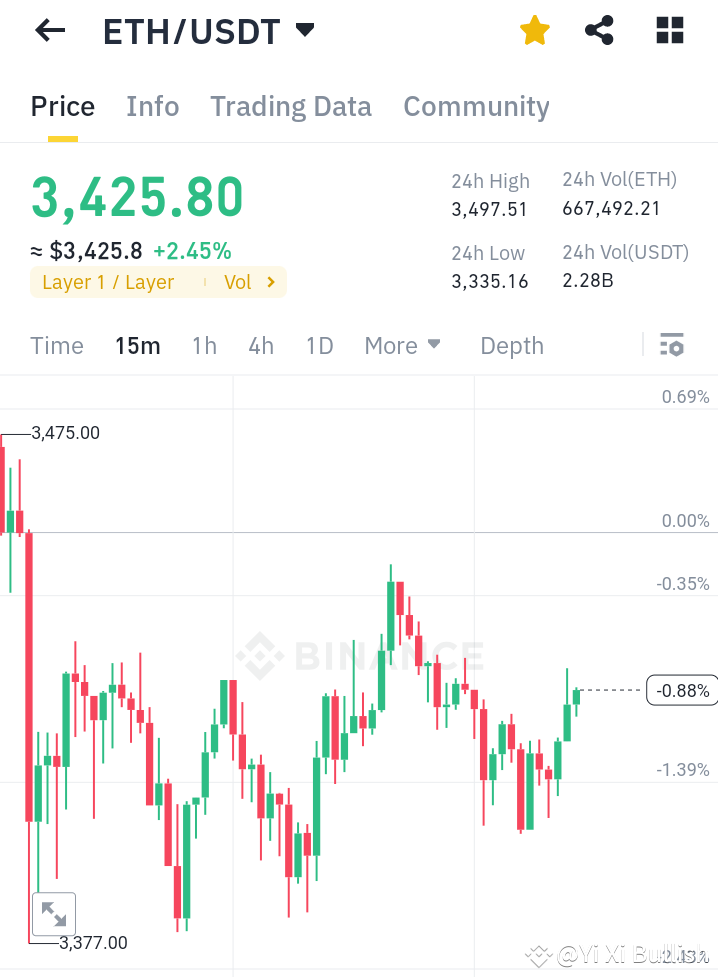Image resolution: width=718 pixels, height=977 pixels.
Task: Switch to the Trading Data tab
Action: [x=290, y=107]
